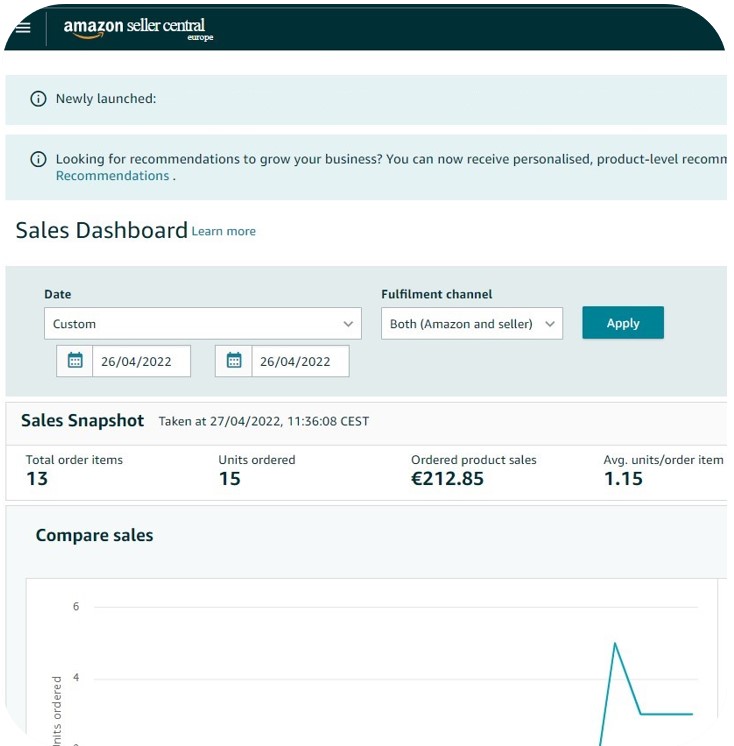Select the Total order items value 13
734x746 pixels.
pyautogui.click(x=37, y=479)
